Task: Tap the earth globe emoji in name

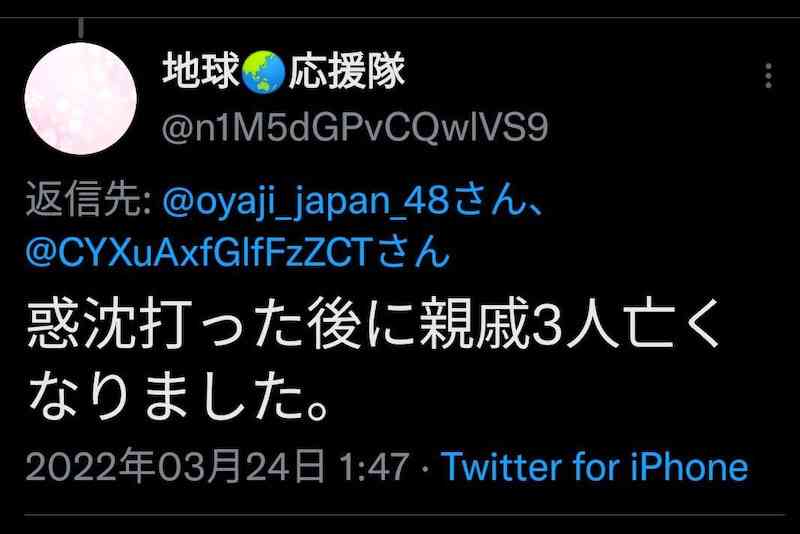Action: pos(263,72)
